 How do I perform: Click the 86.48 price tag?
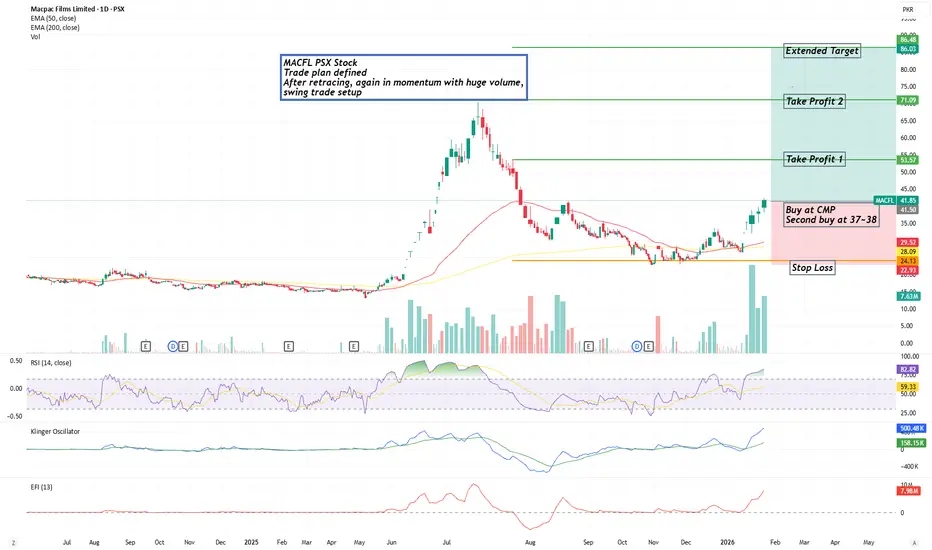(x=908, y=40)
